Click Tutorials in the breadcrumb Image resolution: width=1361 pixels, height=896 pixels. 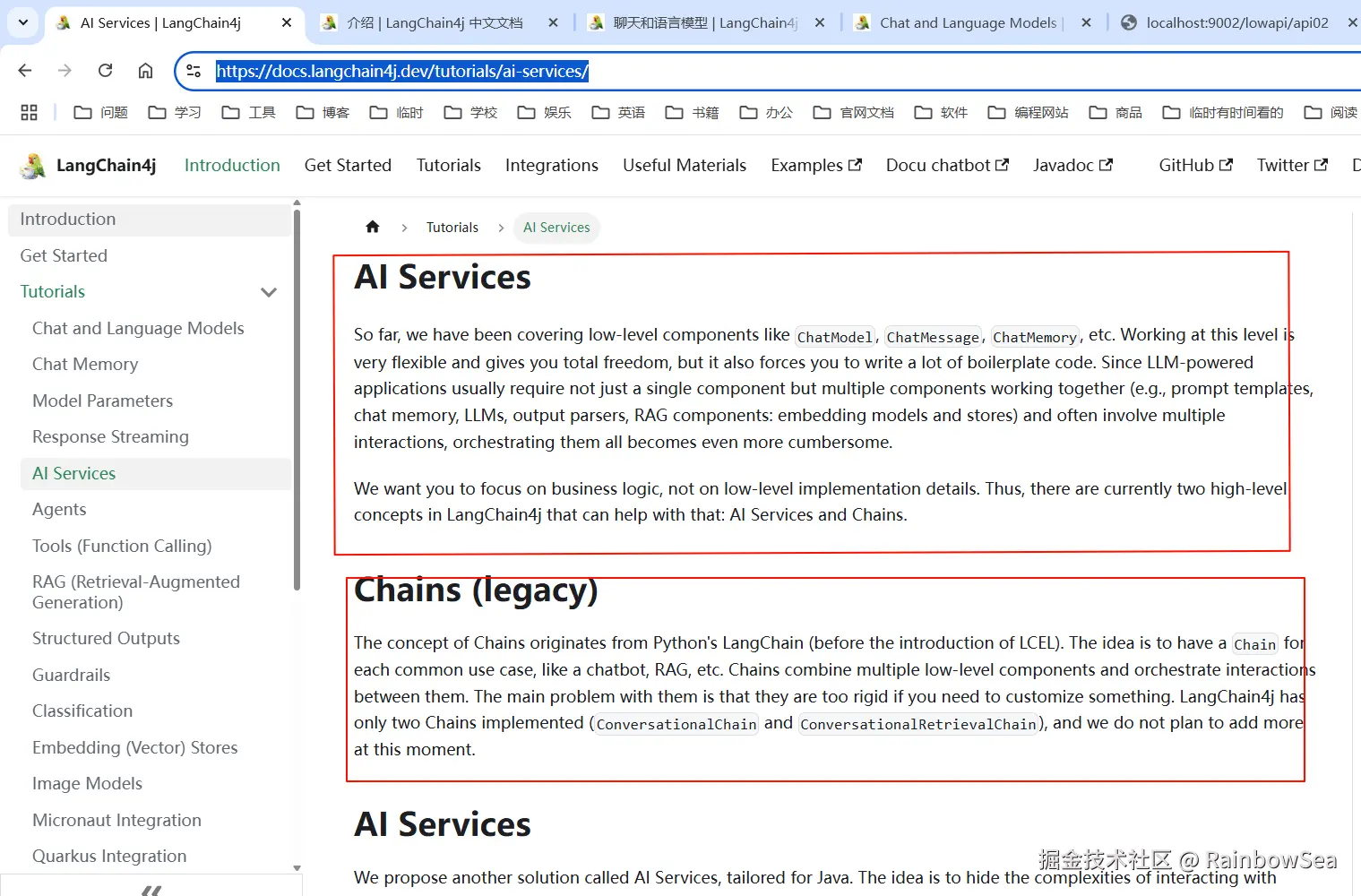tap(452, 228)
